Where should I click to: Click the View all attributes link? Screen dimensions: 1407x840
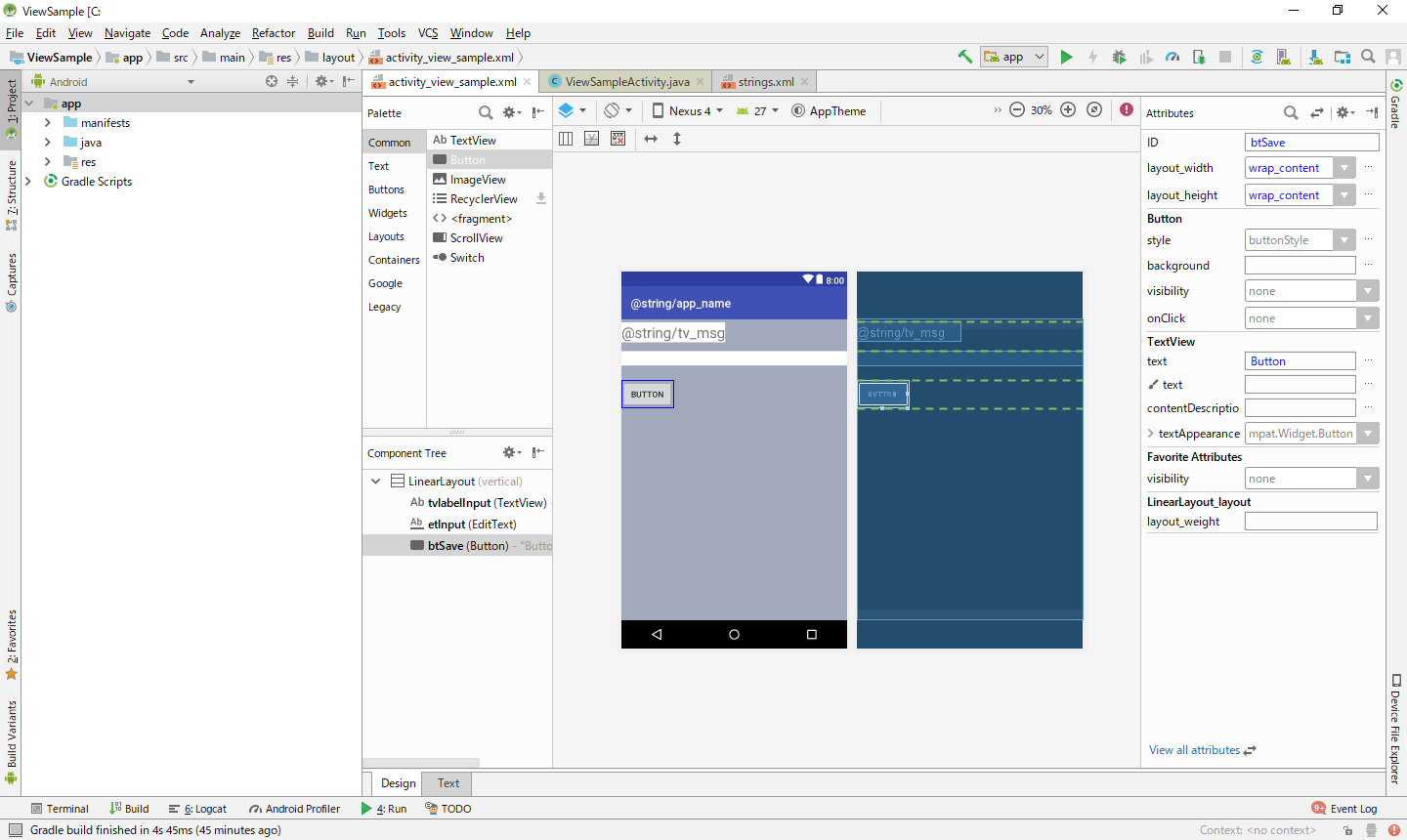(1194, 750)
